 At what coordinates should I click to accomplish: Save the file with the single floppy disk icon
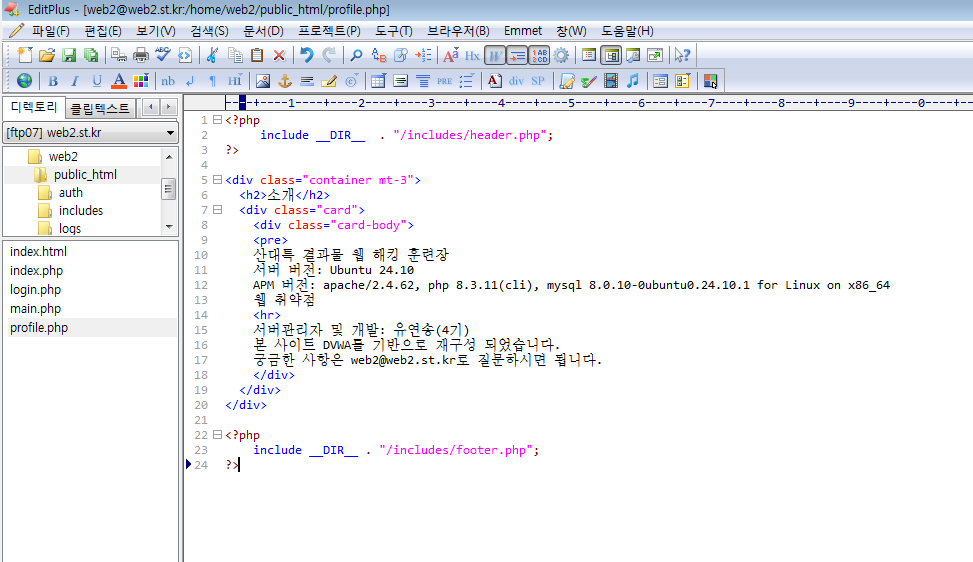(69, 55)
